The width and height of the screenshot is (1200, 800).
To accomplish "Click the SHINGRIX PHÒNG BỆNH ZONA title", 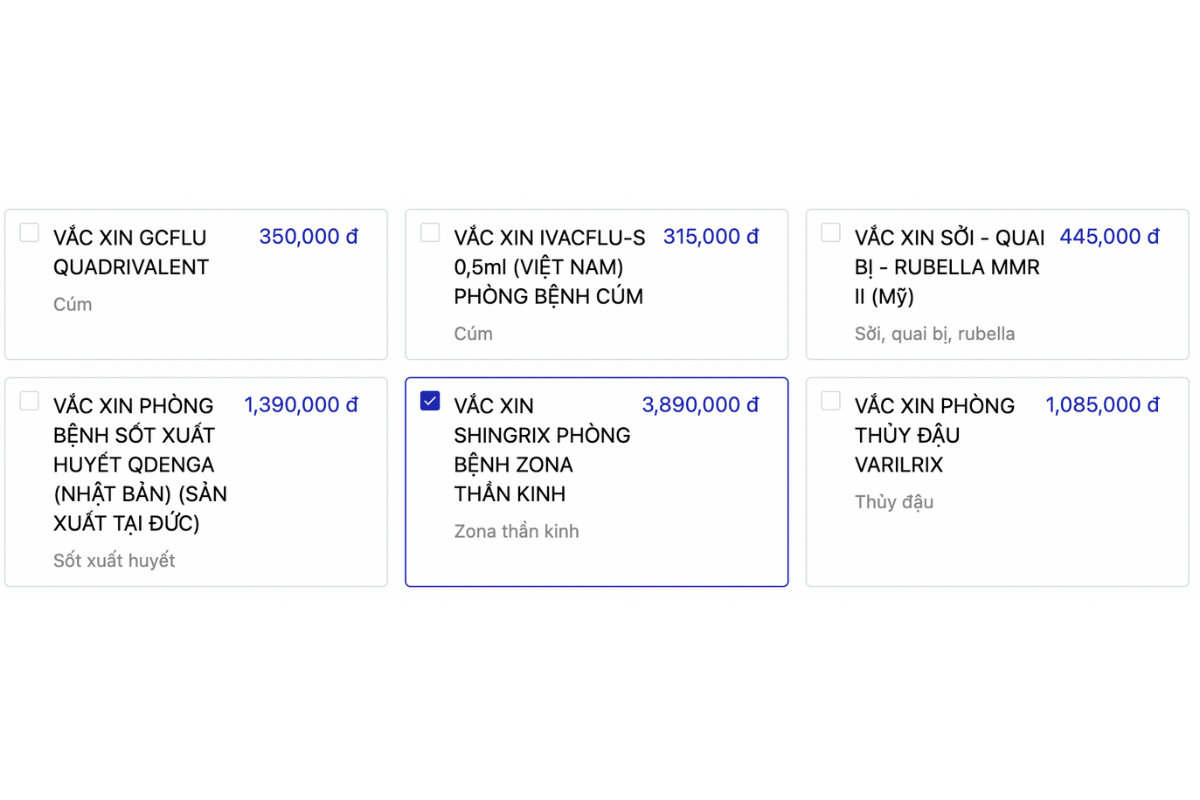I will [542, 450].
